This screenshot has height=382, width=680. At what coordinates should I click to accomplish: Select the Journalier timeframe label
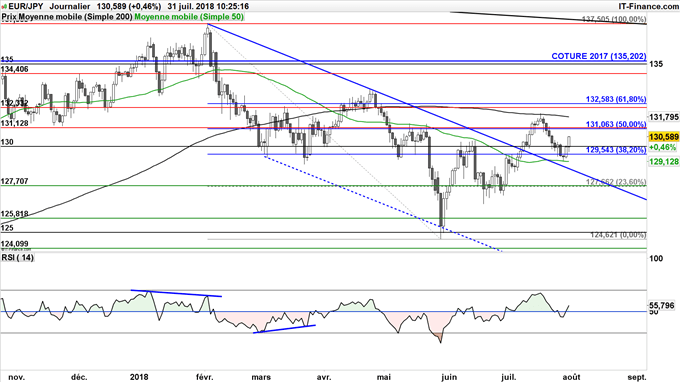70,7
